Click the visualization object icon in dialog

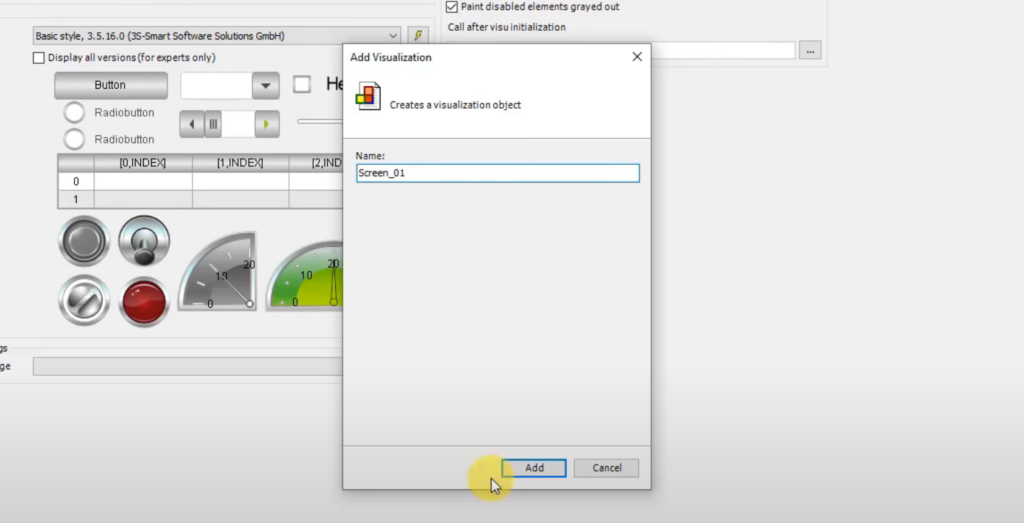(x=368, y=97)
